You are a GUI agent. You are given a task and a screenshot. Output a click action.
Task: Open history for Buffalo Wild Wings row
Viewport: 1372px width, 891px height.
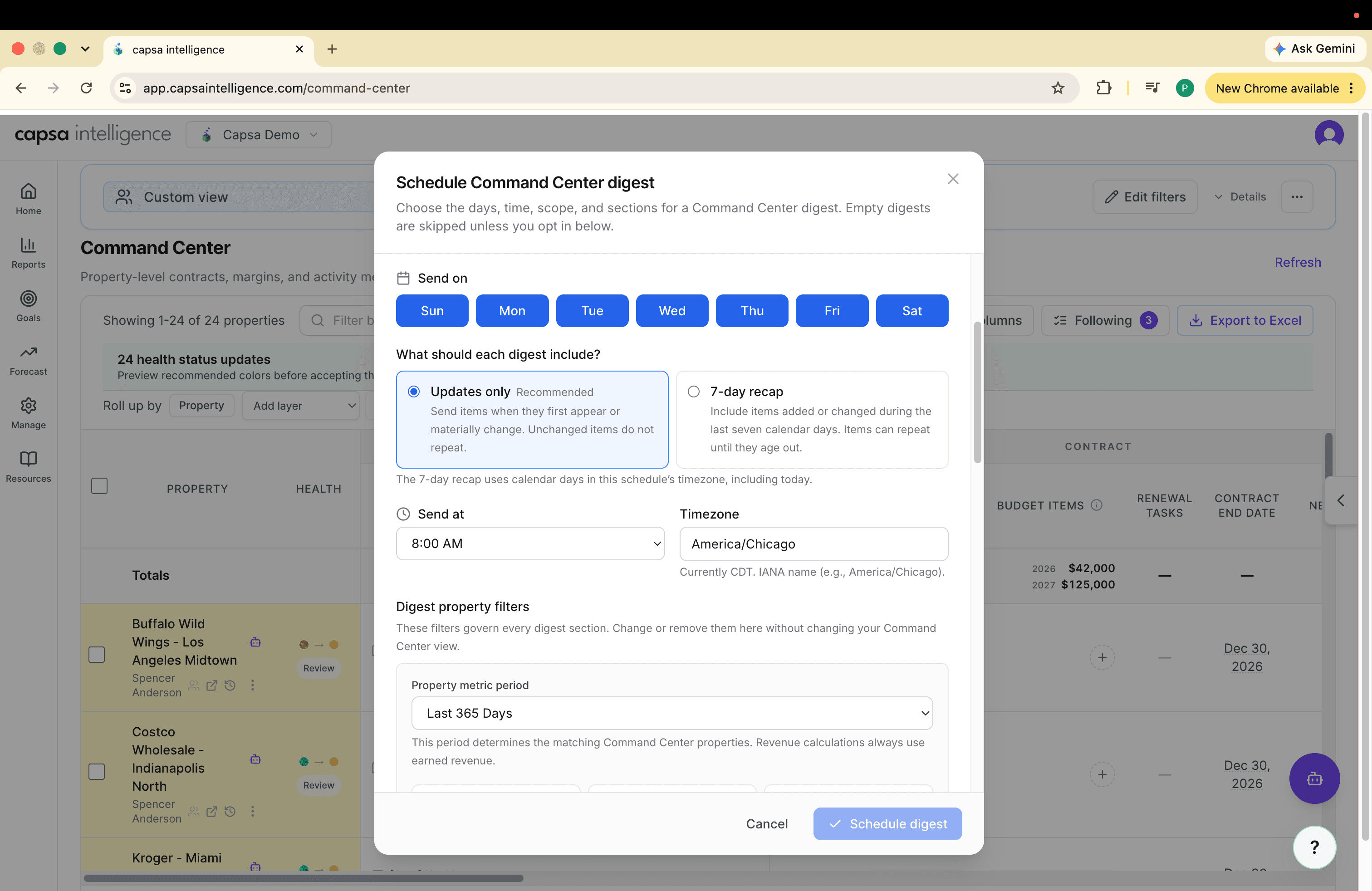pyautogui.click(x=230, y=685)
